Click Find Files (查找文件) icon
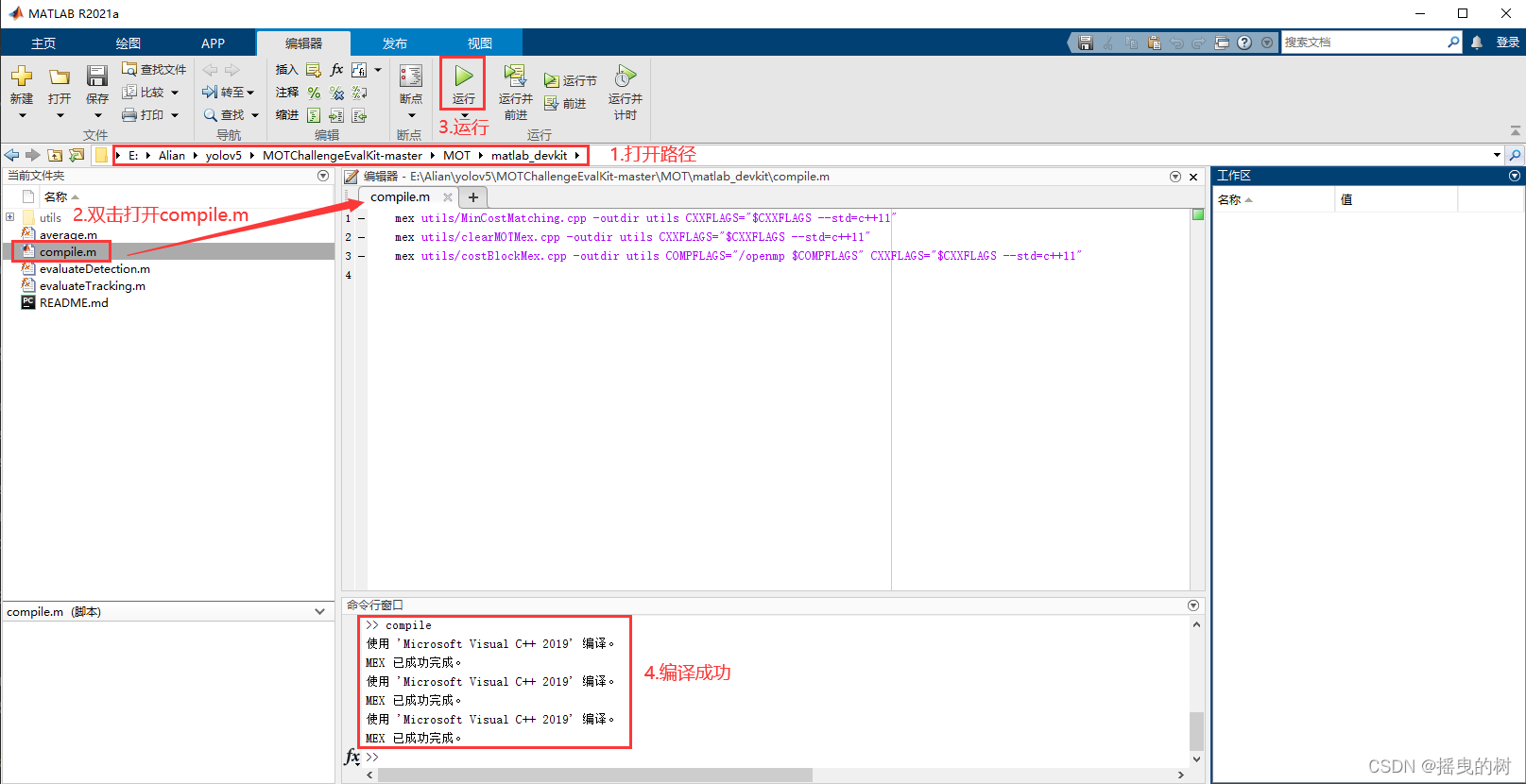This screenshot has height=784, width=1526. [x=129, y=69]
